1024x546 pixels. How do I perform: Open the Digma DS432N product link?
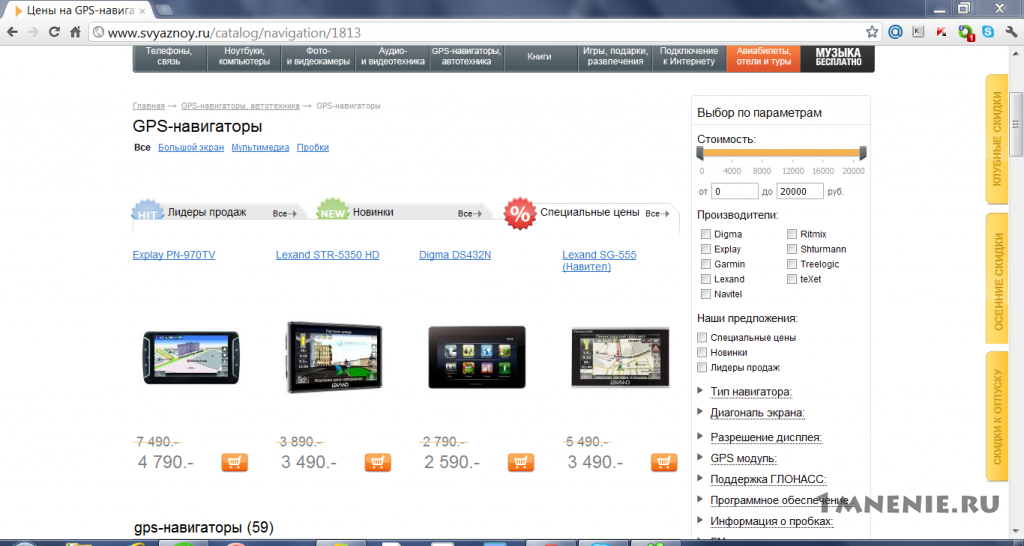pos(455,255)
